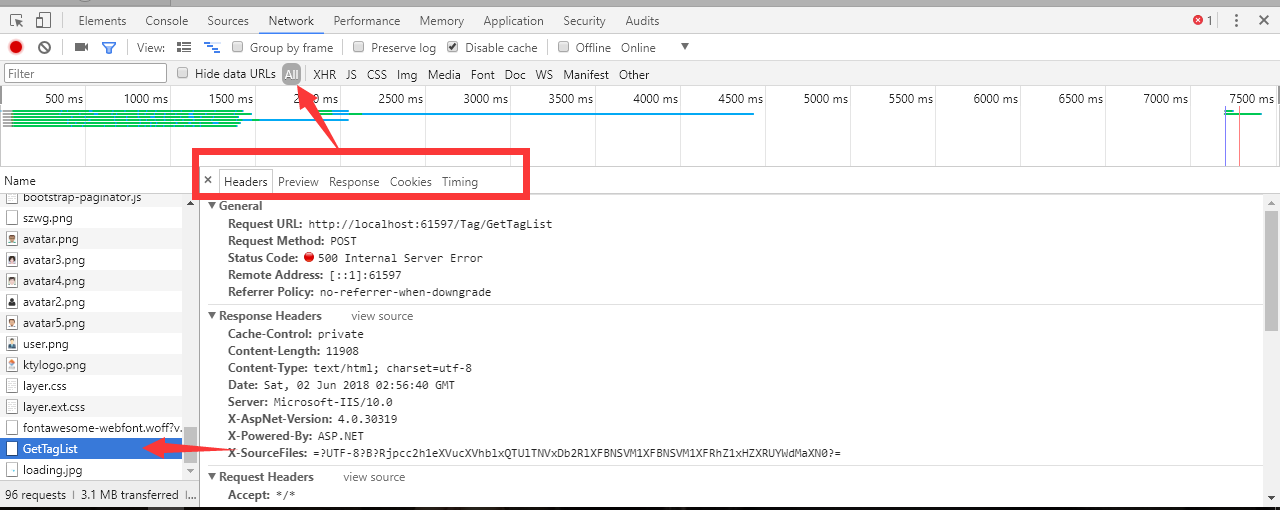
Task: Enable the Offline checkbox
Action: click(564, 47)
